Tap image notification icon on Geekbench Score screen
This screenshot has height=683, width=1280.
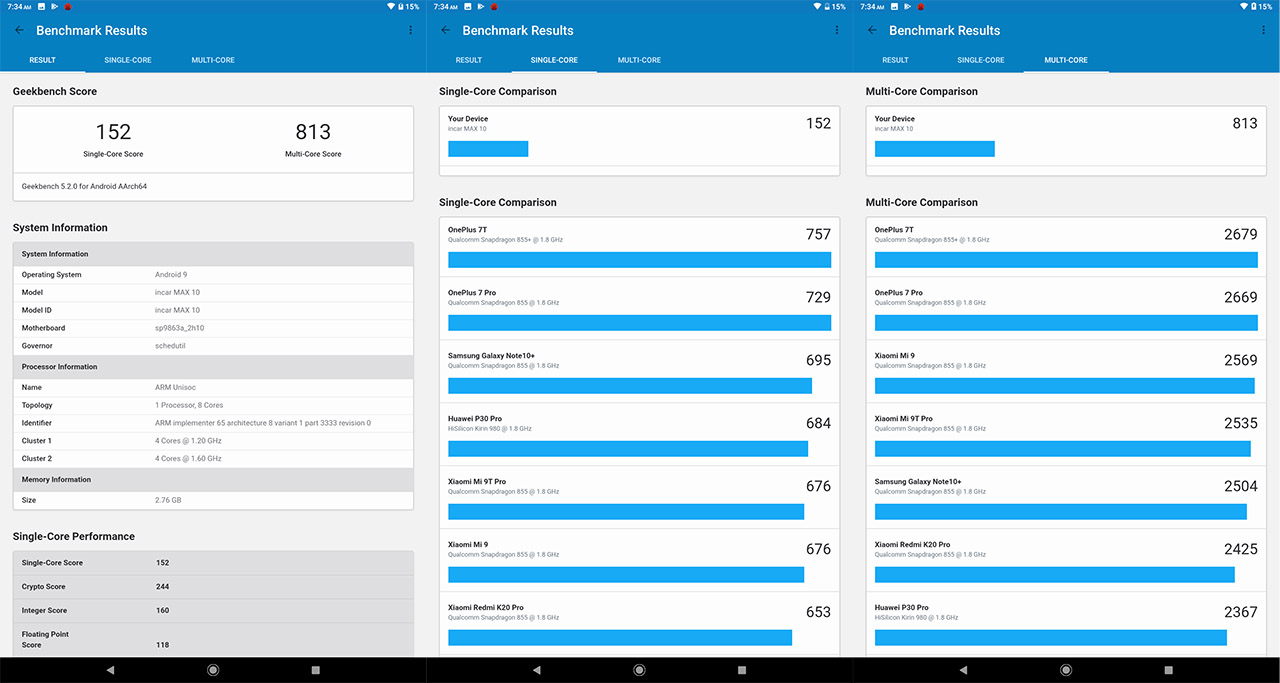coord(39,6)
